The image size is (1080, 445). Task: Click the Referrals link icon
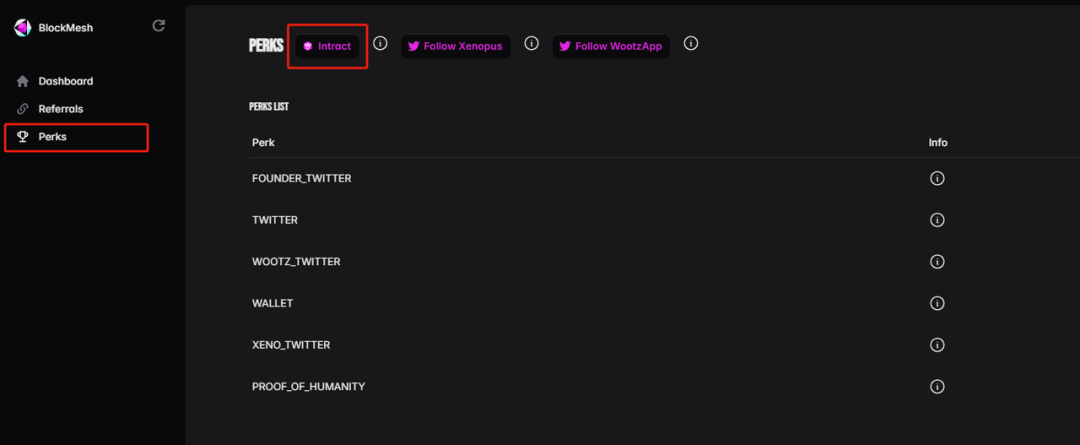point(23,109)
